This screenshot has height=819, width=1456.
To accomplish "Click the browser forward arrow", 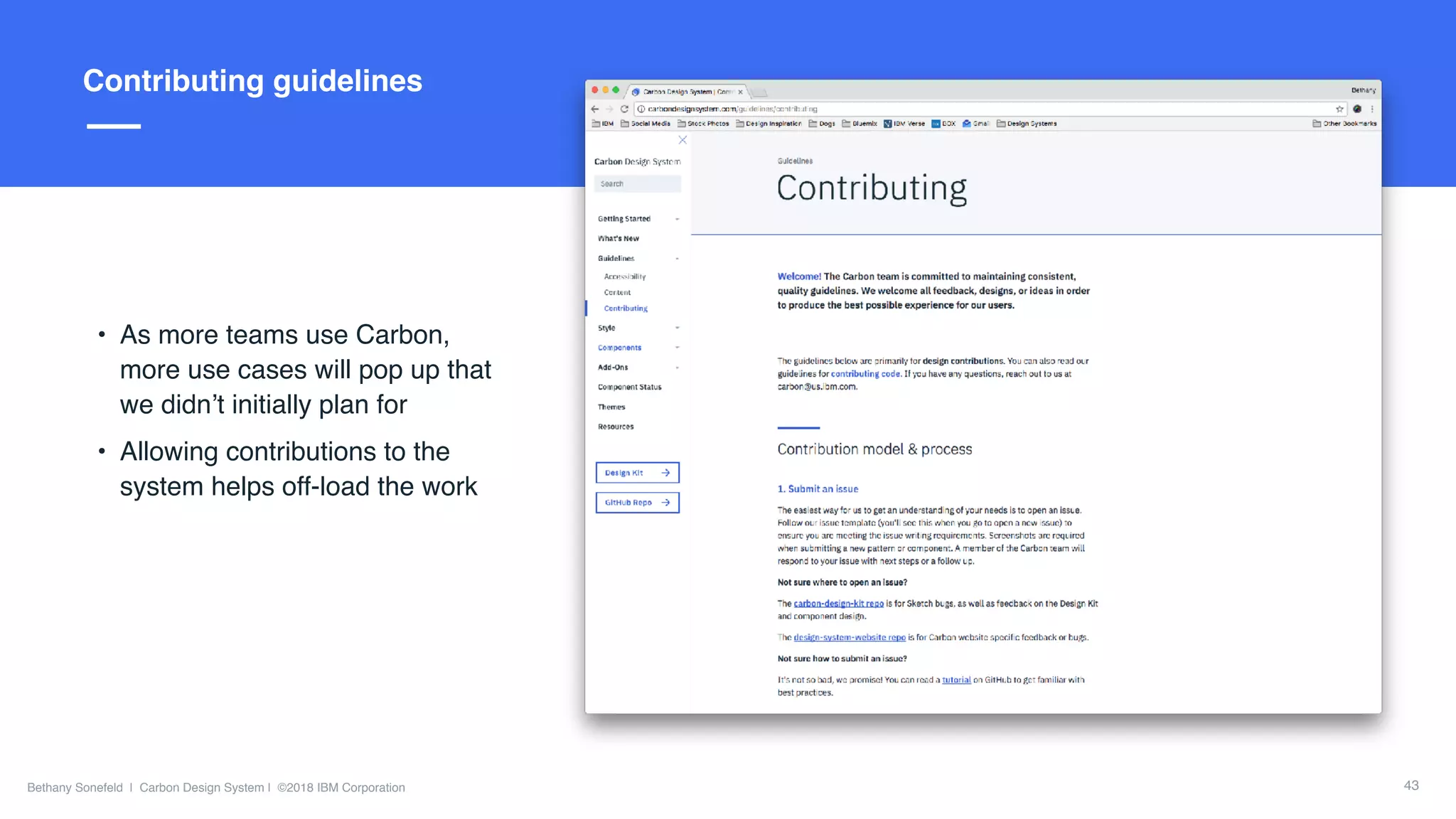I will pyautogui.click(x=609, y=109).
